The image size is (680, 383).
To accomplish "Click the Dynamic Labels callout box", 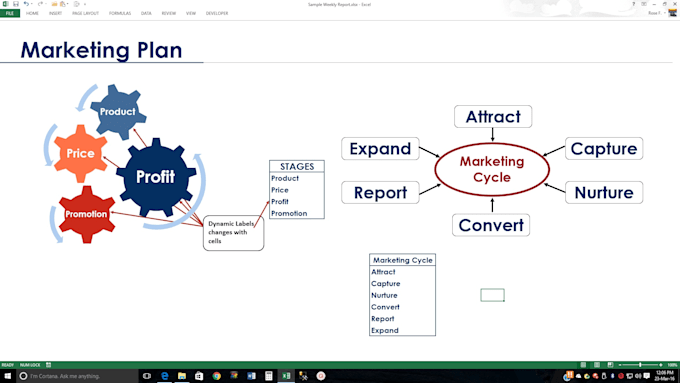I will tap(233, 233).
